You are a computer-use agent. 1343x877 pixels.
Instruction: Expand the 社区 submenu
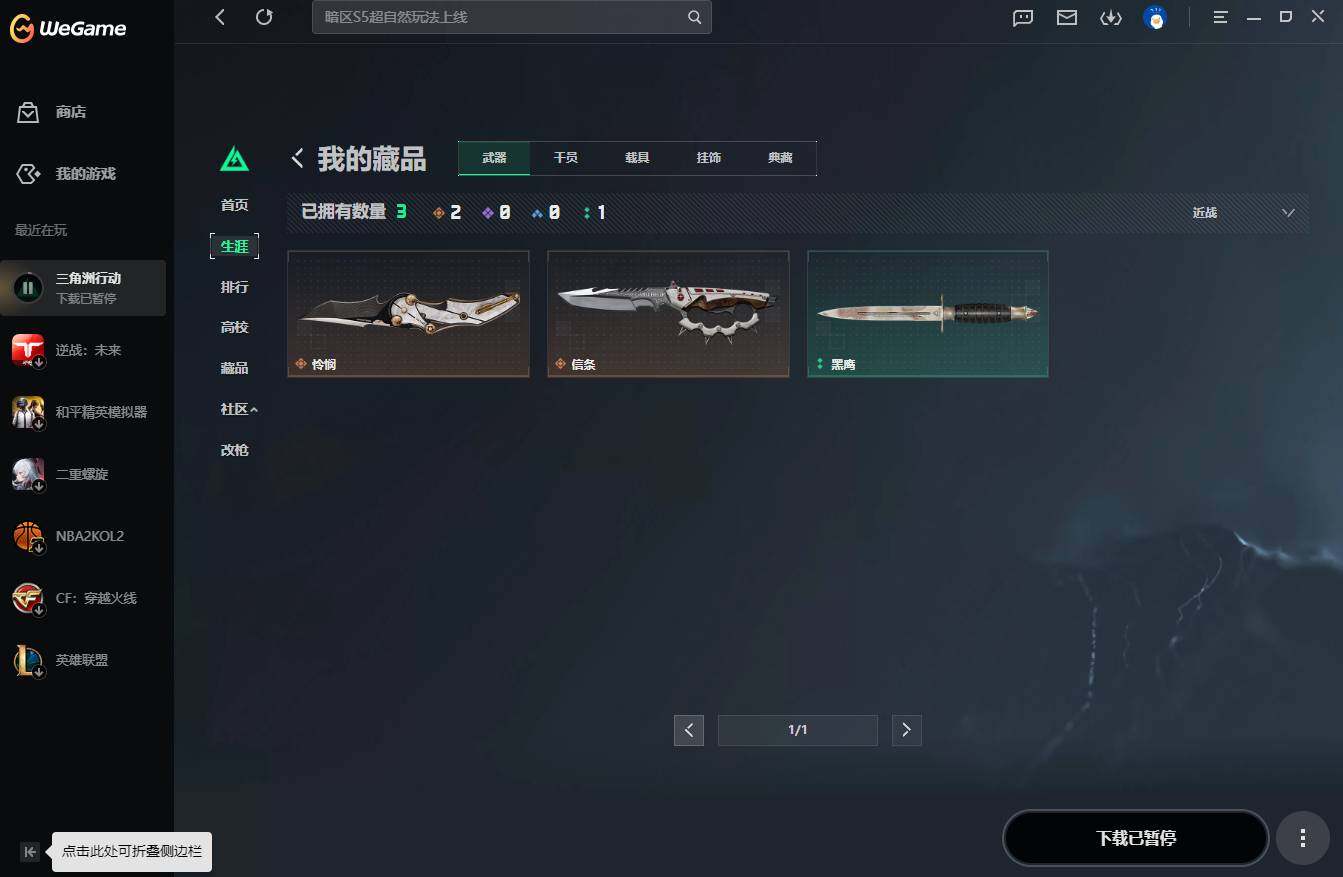(239, 409)
